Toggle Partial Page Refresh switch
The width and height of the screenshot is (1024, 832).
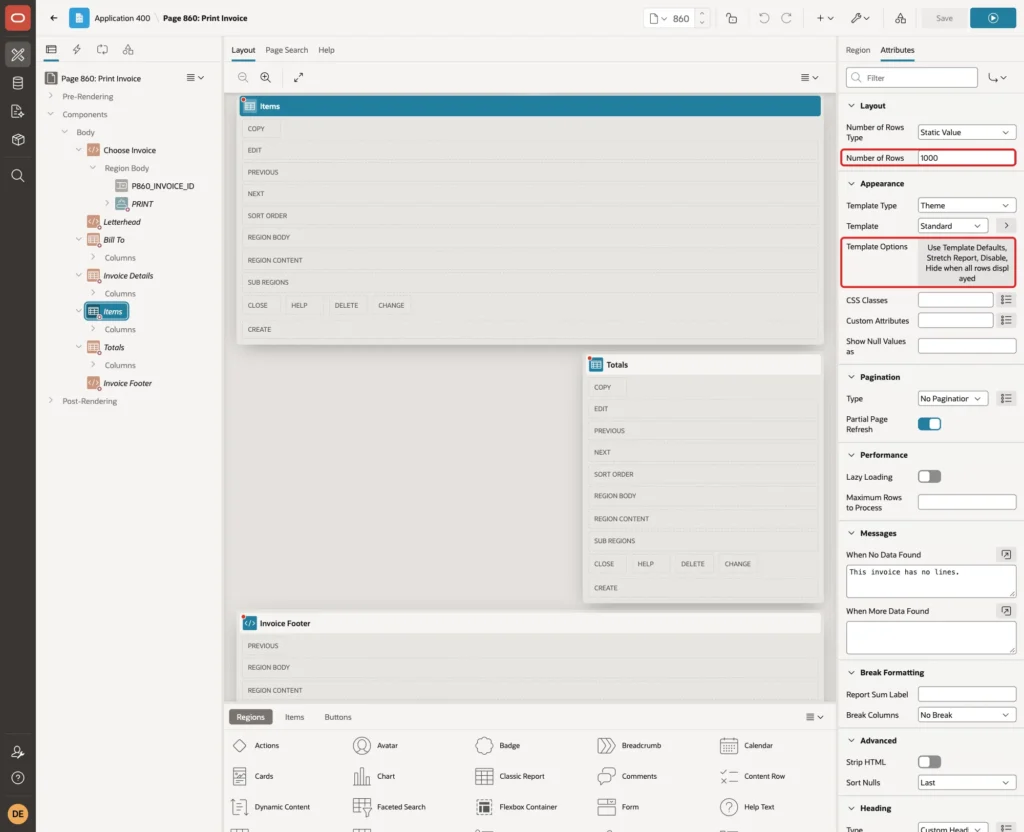(x=929, y=424)
